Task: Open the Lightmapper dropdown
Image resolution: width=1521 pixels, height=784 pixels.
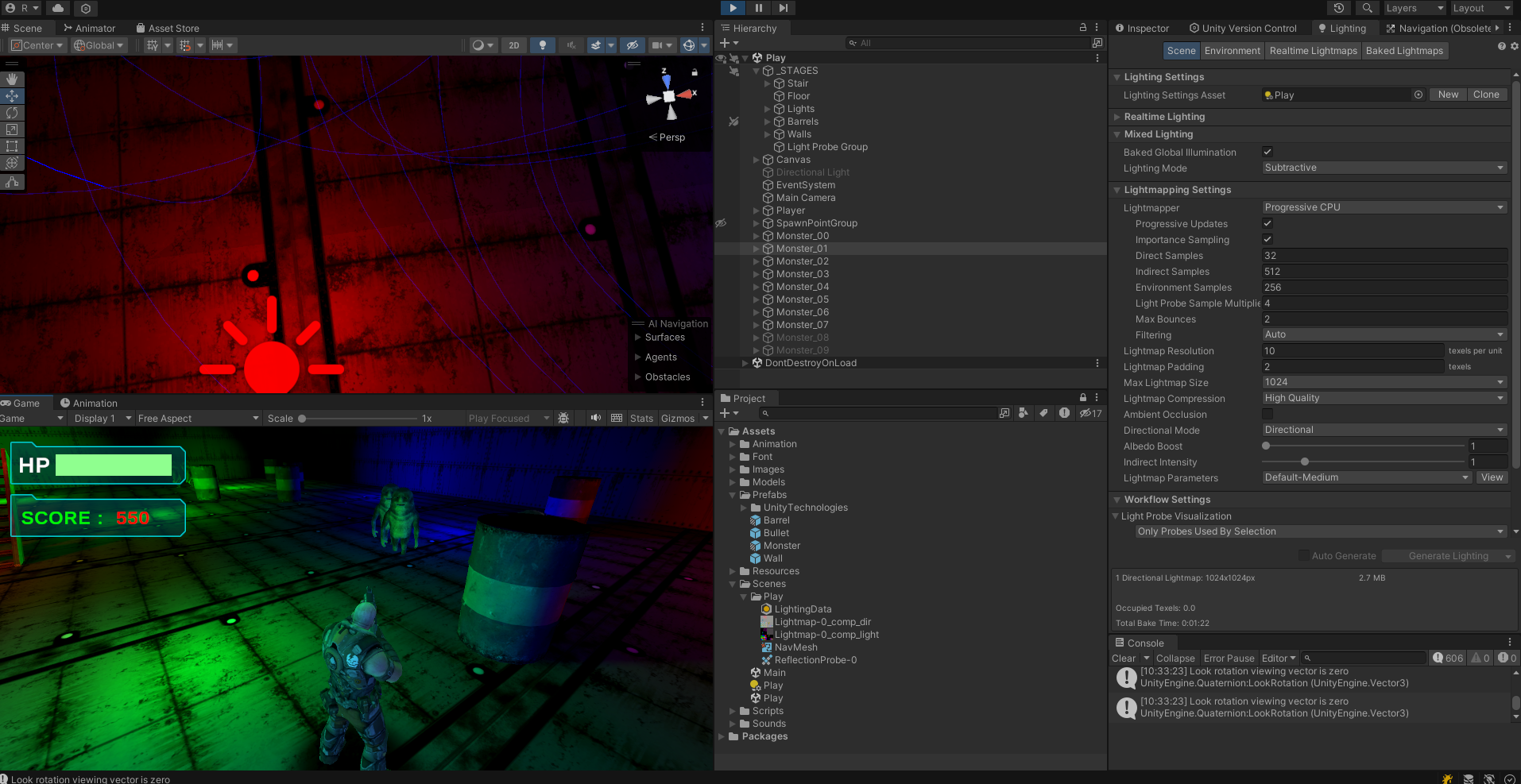Action: click(1383, 207)
